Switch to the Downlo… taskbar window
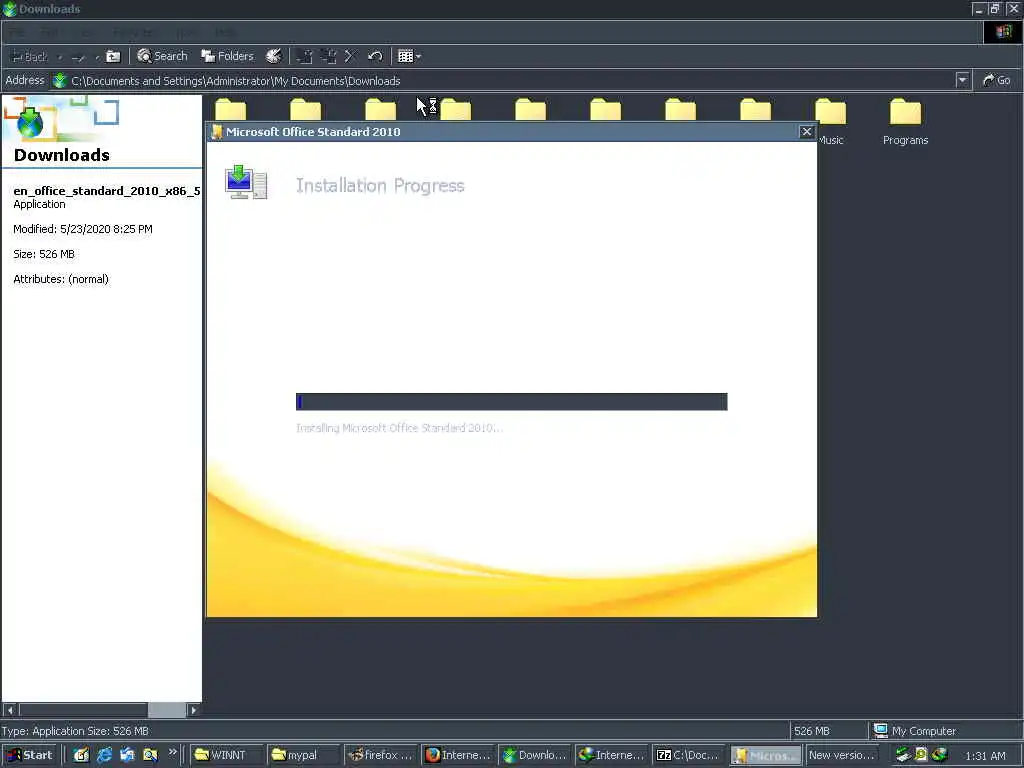The width and height of the screenshot is (1024, 768). coord(535,755)
